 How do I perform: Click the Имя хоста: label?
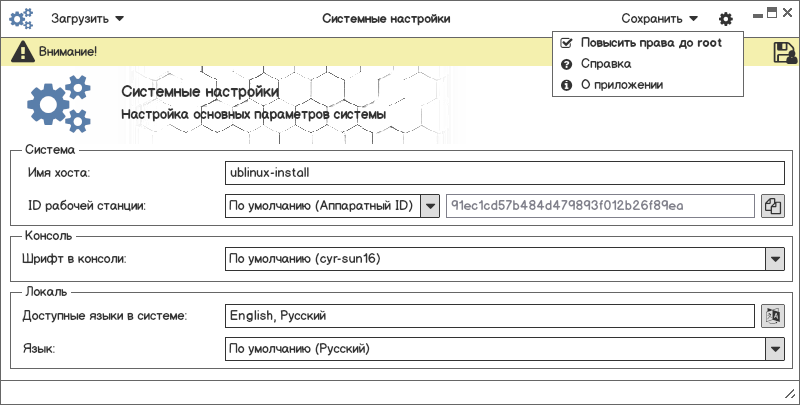click(x=59, y=173)
